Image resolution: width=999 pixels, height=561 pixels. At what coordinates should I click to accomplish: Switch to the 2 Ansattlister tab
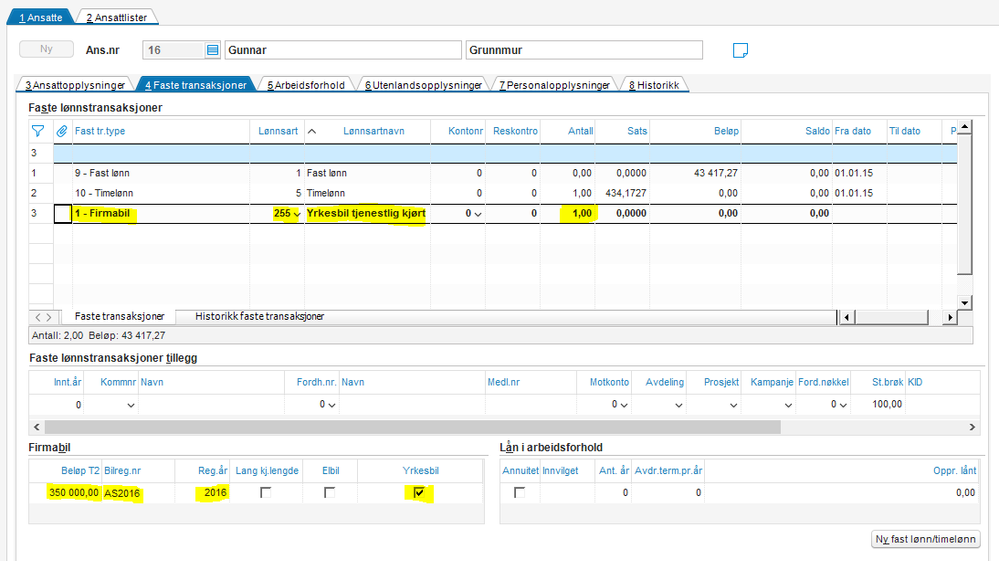(117, 17)
